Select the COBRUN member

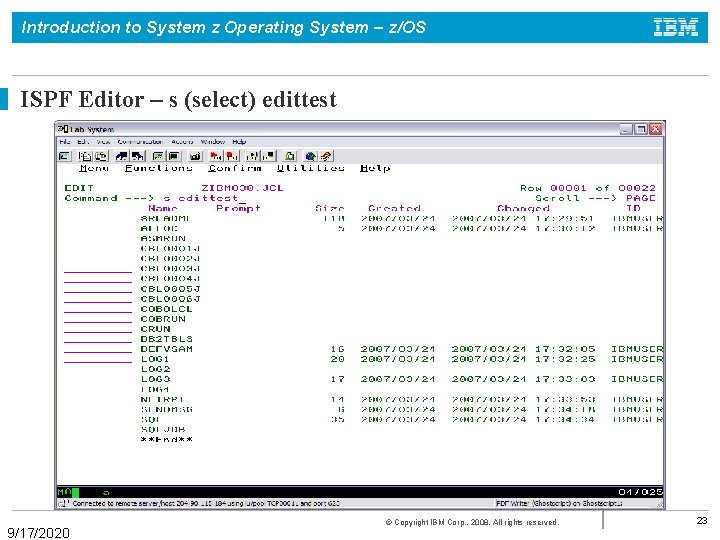click(163, 319)
